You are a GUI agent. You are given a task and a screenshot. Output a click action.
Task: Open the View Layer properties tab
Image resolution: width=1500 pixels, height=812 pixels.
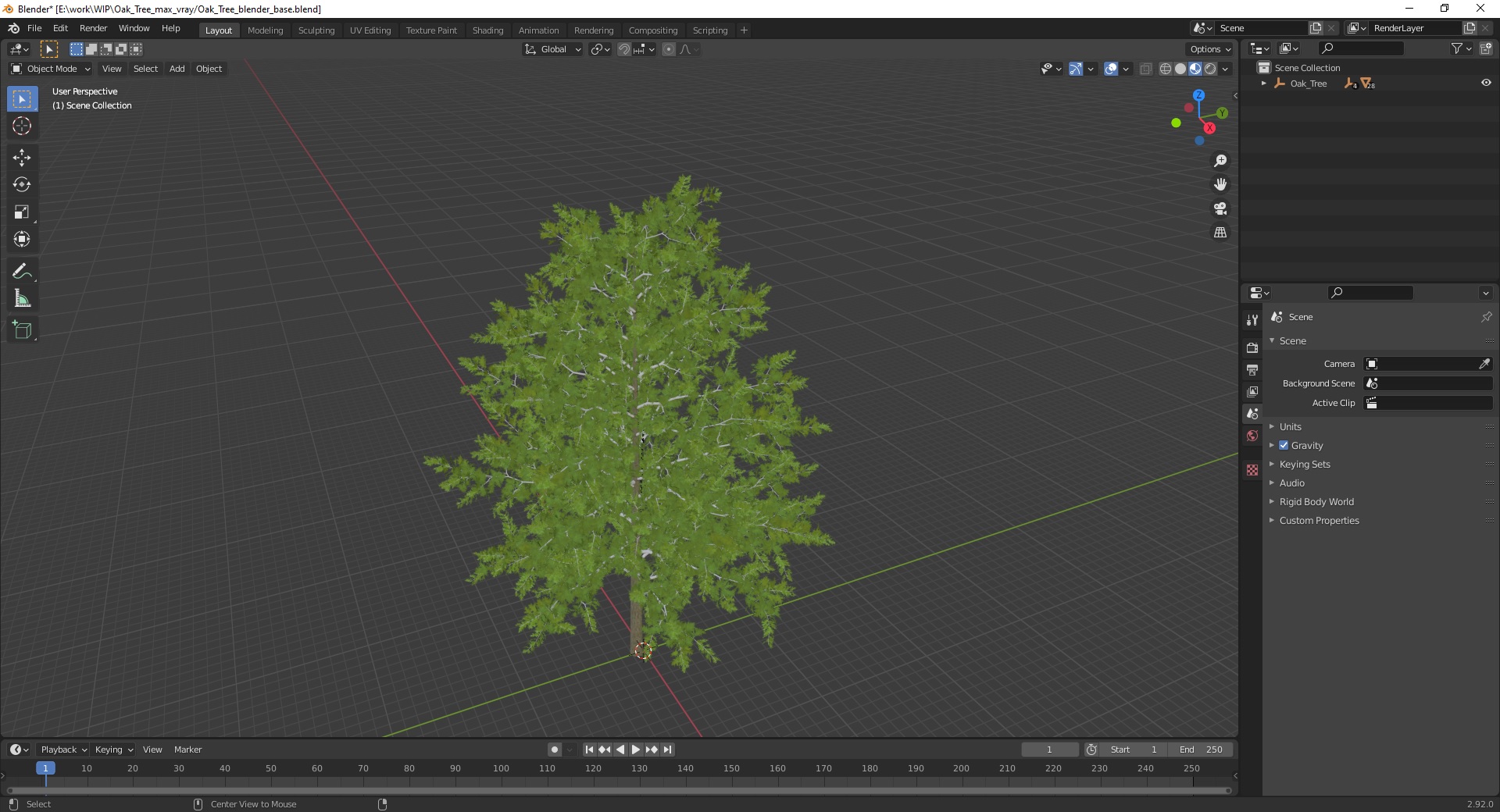(x=1252, y=391)
